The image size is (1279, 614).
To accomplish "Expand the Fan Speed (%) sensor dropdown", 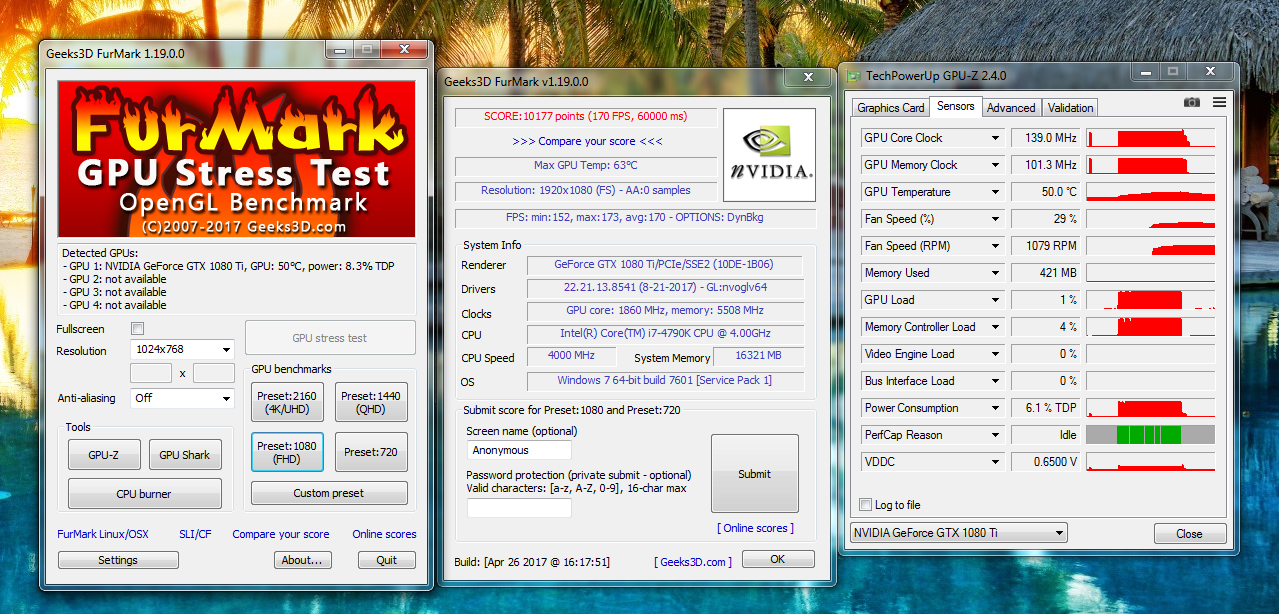I will 995,219.
